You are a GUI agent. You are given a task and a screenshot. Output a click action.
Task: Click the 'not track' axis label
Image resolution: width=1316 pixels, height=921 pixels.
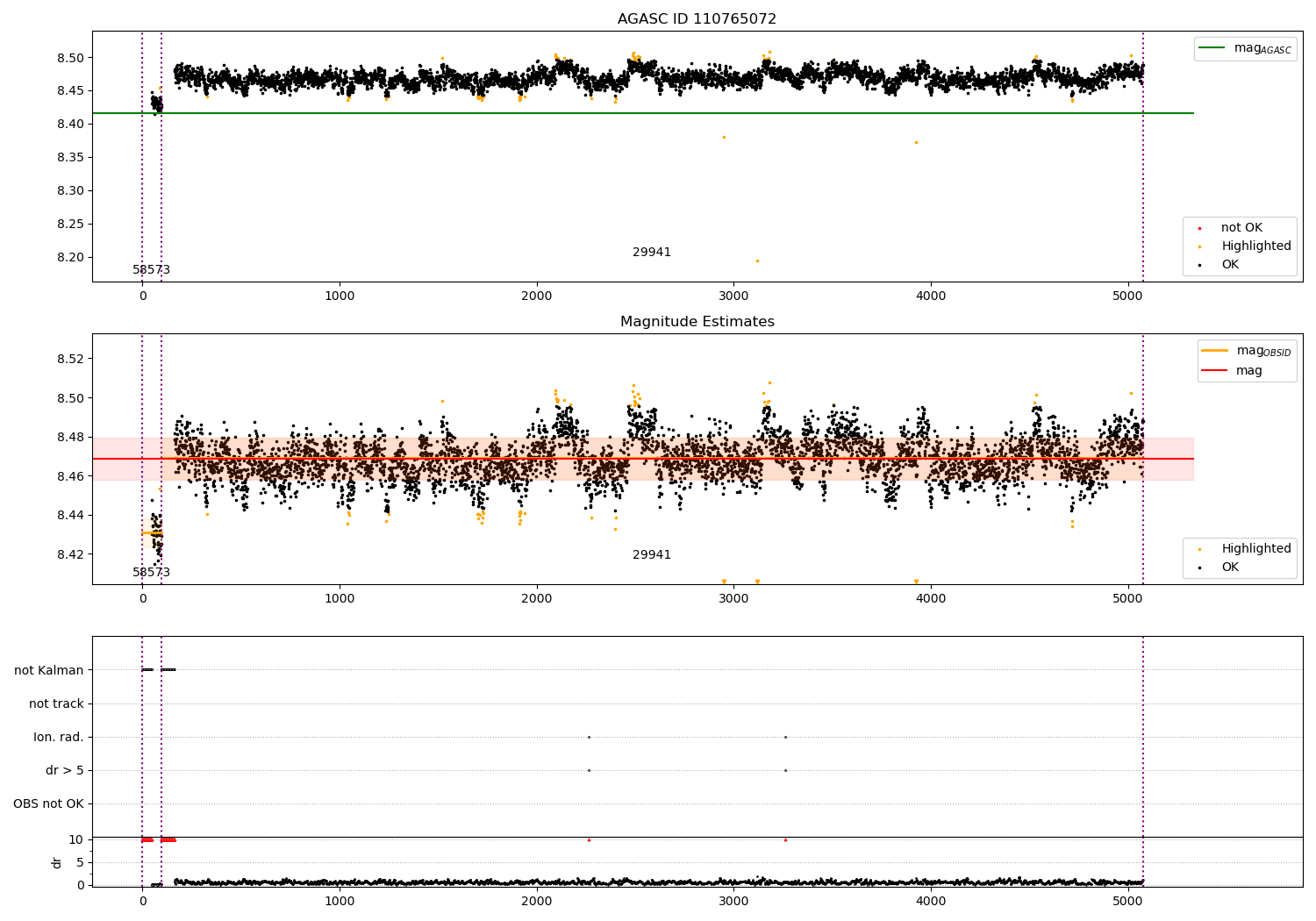coord(56,703)
